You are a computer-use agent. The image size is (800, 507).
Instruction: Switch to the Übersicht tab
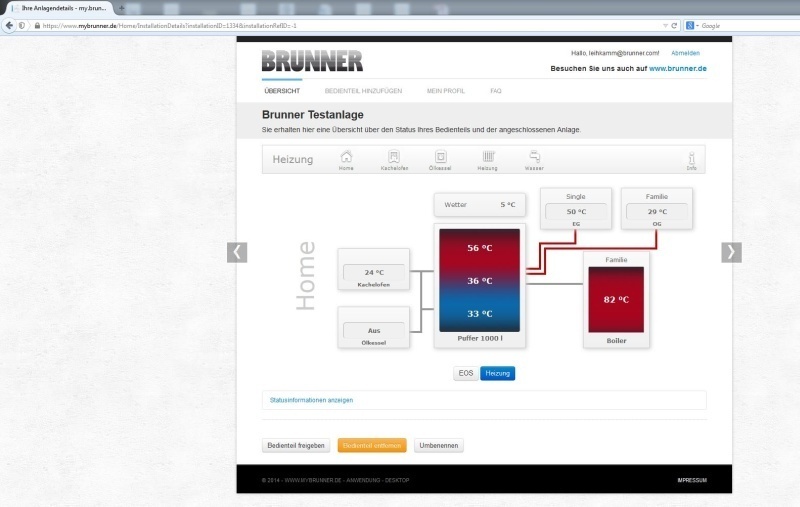tap(282, 91)
